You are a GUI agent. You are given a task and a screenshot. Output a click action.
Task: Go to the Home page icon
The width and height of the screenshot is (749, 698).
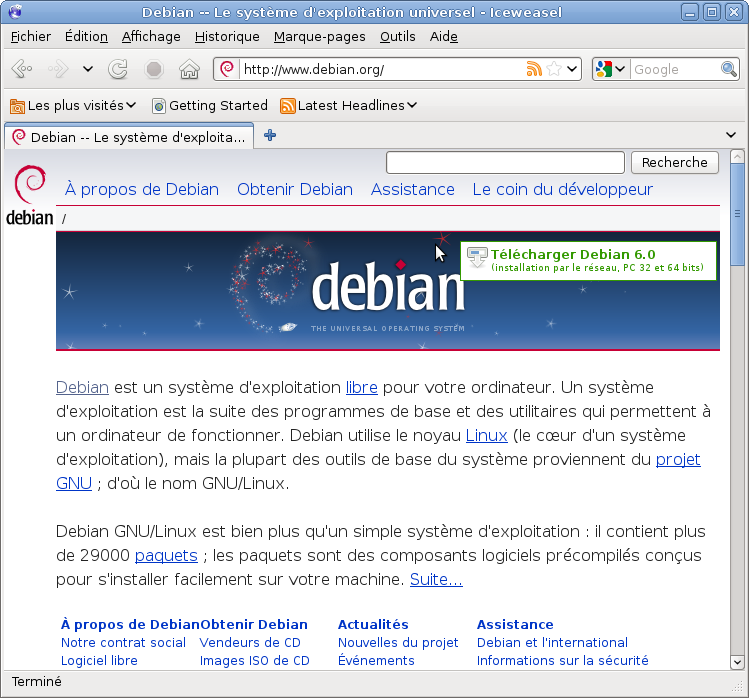point(189,69)
